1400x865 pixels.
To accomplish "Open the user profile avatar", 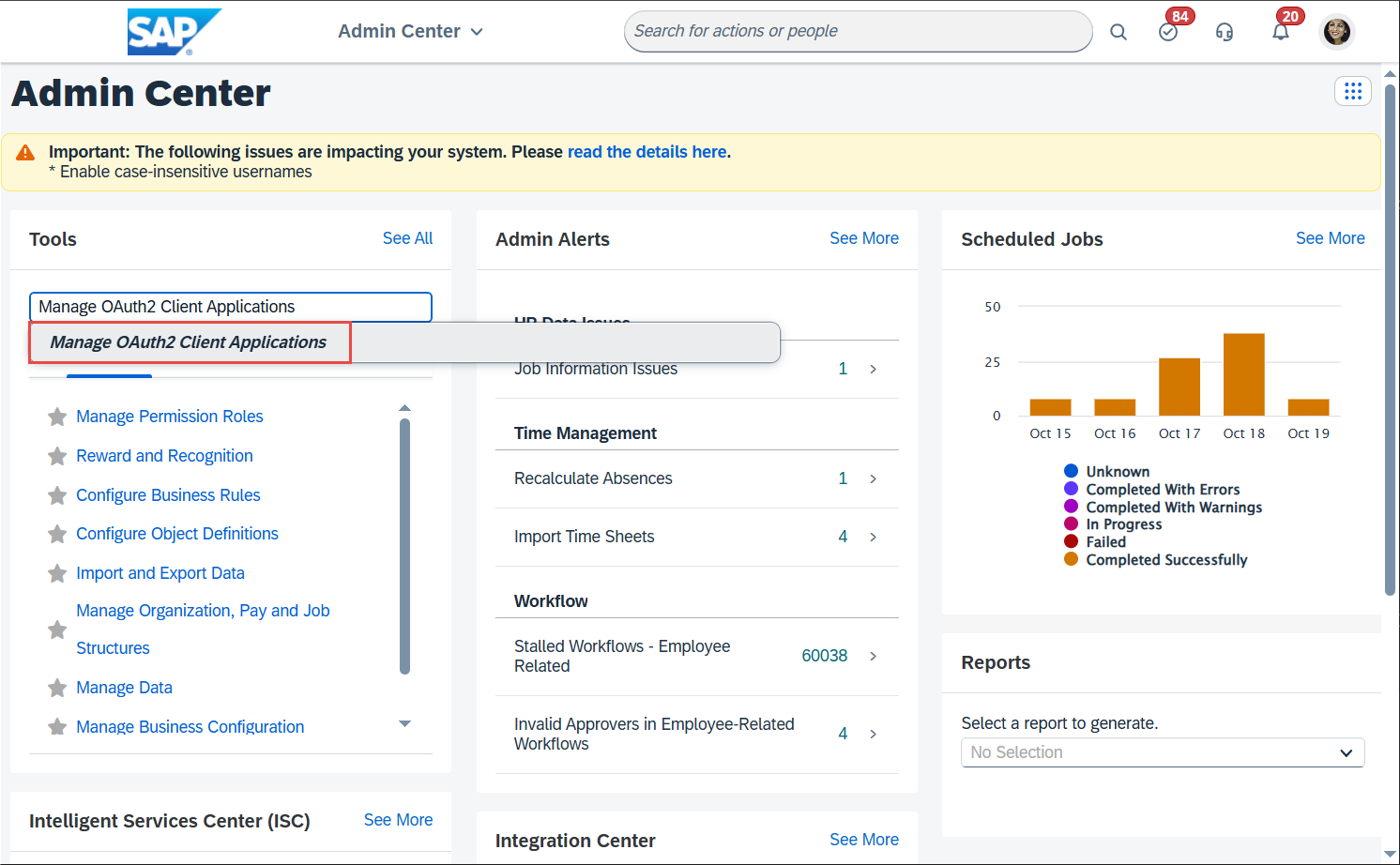I will click(x=1336, y=32).
